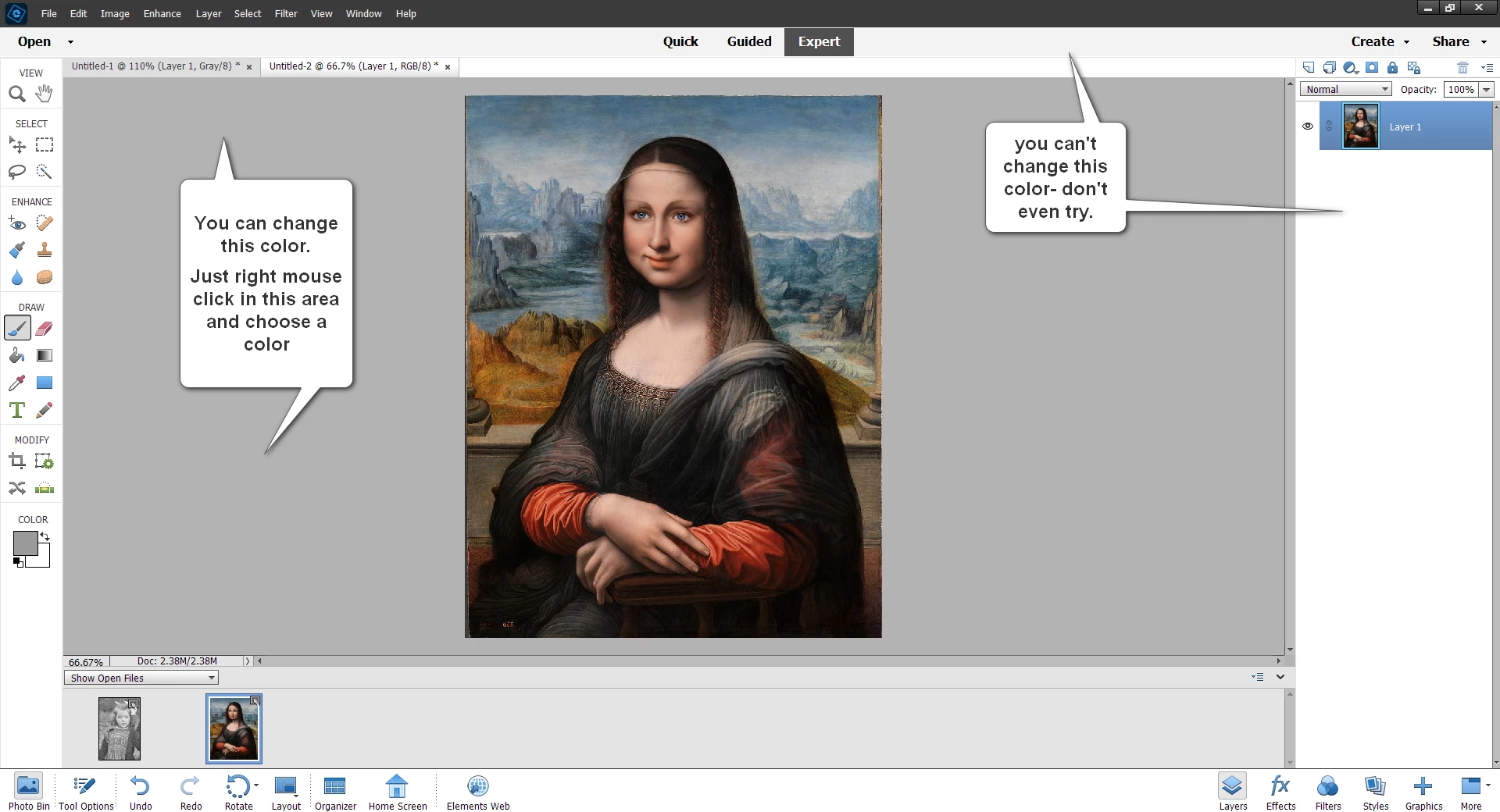Open the Enhance menu
Viewport: 1500px width, 812px height.
(162, 13)
